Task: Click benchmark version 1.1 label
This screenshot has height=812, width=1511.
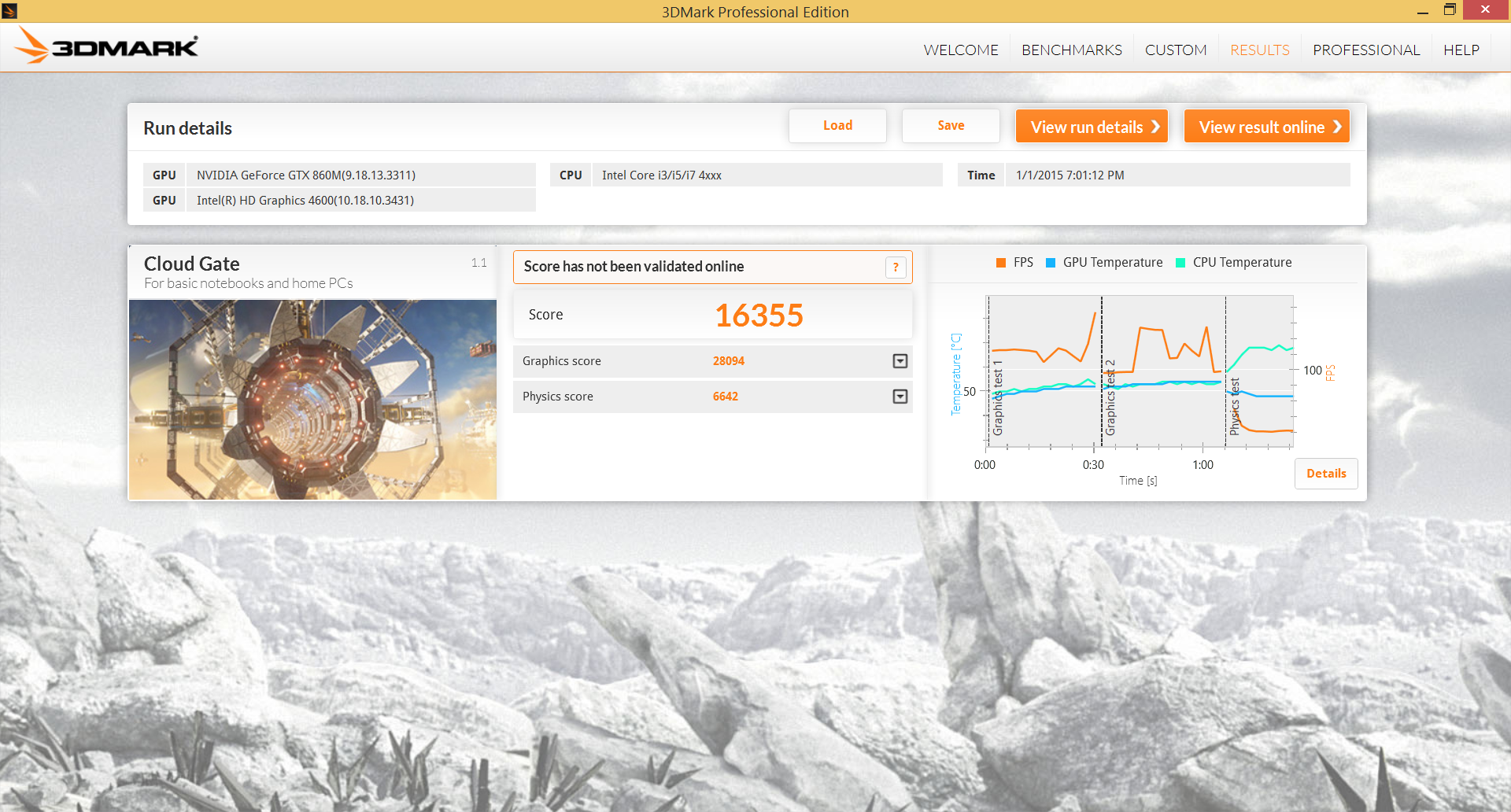Action: tap(479, 263)
